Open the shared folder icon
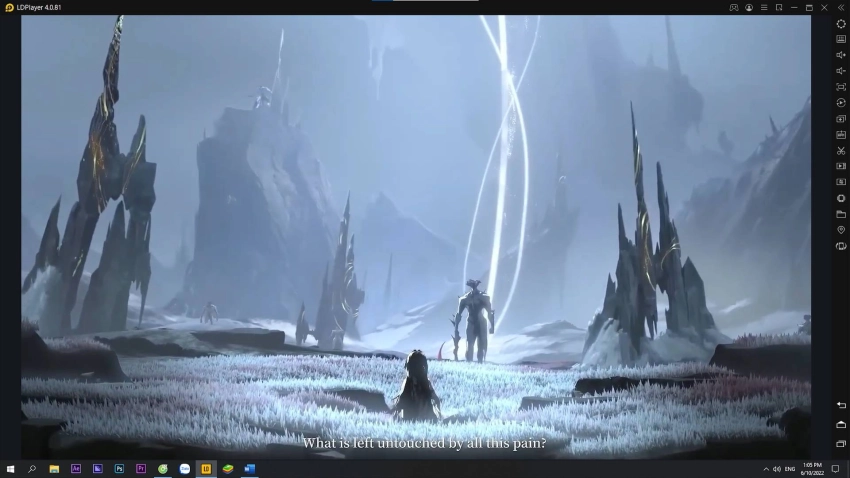The width and height of the screenshot is (850, 478). (841, 214)
